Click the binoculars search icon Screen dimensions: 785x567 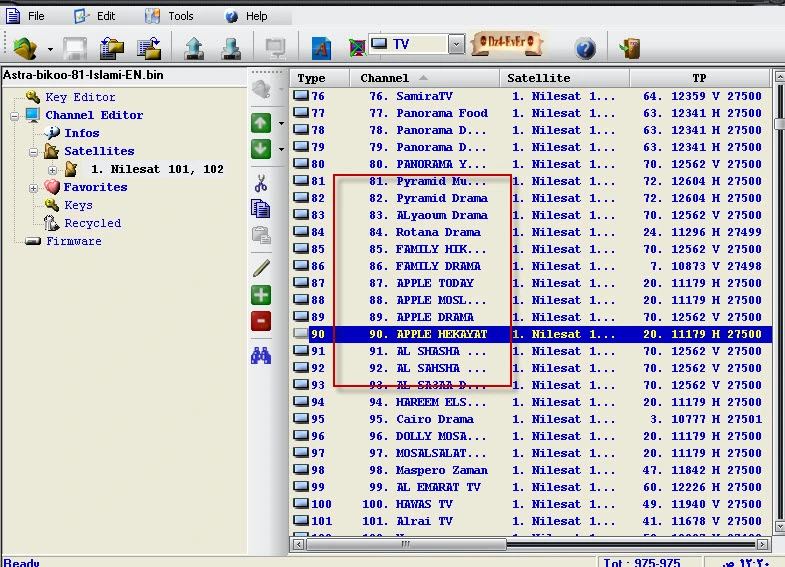[261, 356]
